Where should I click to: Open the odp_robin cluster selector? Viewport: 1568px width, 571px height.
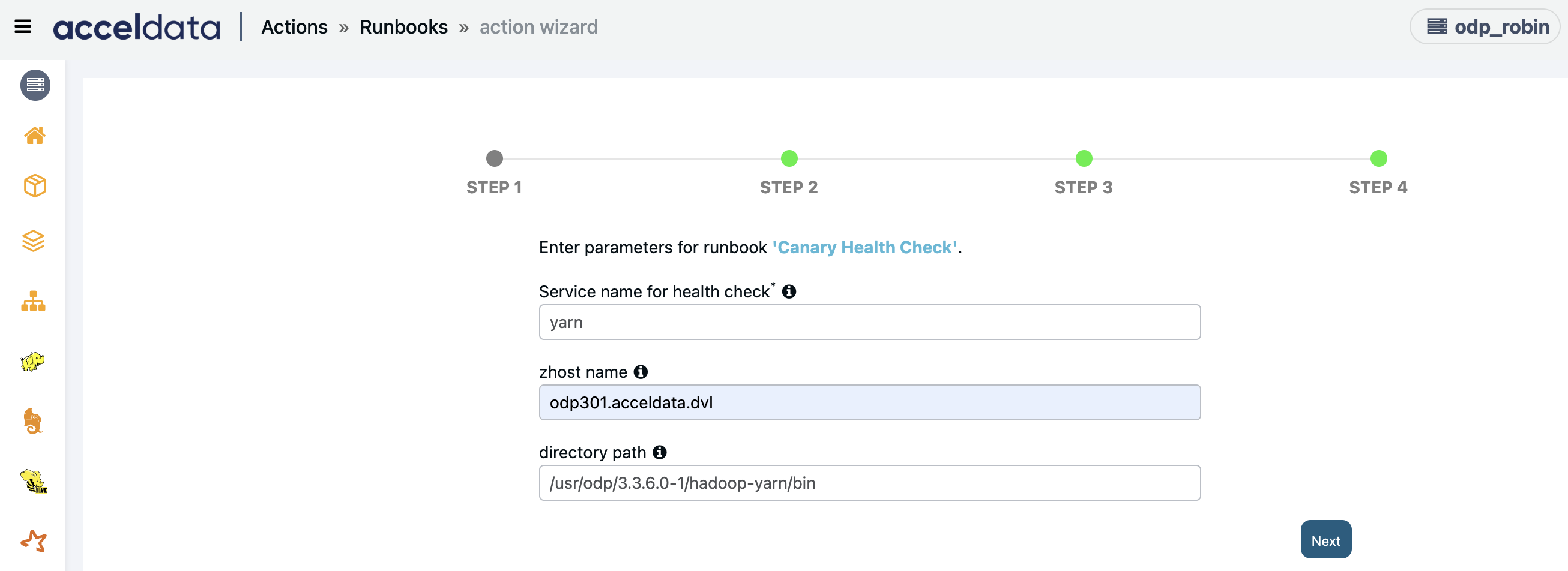pyautogui.click(x=1485, y=27)
